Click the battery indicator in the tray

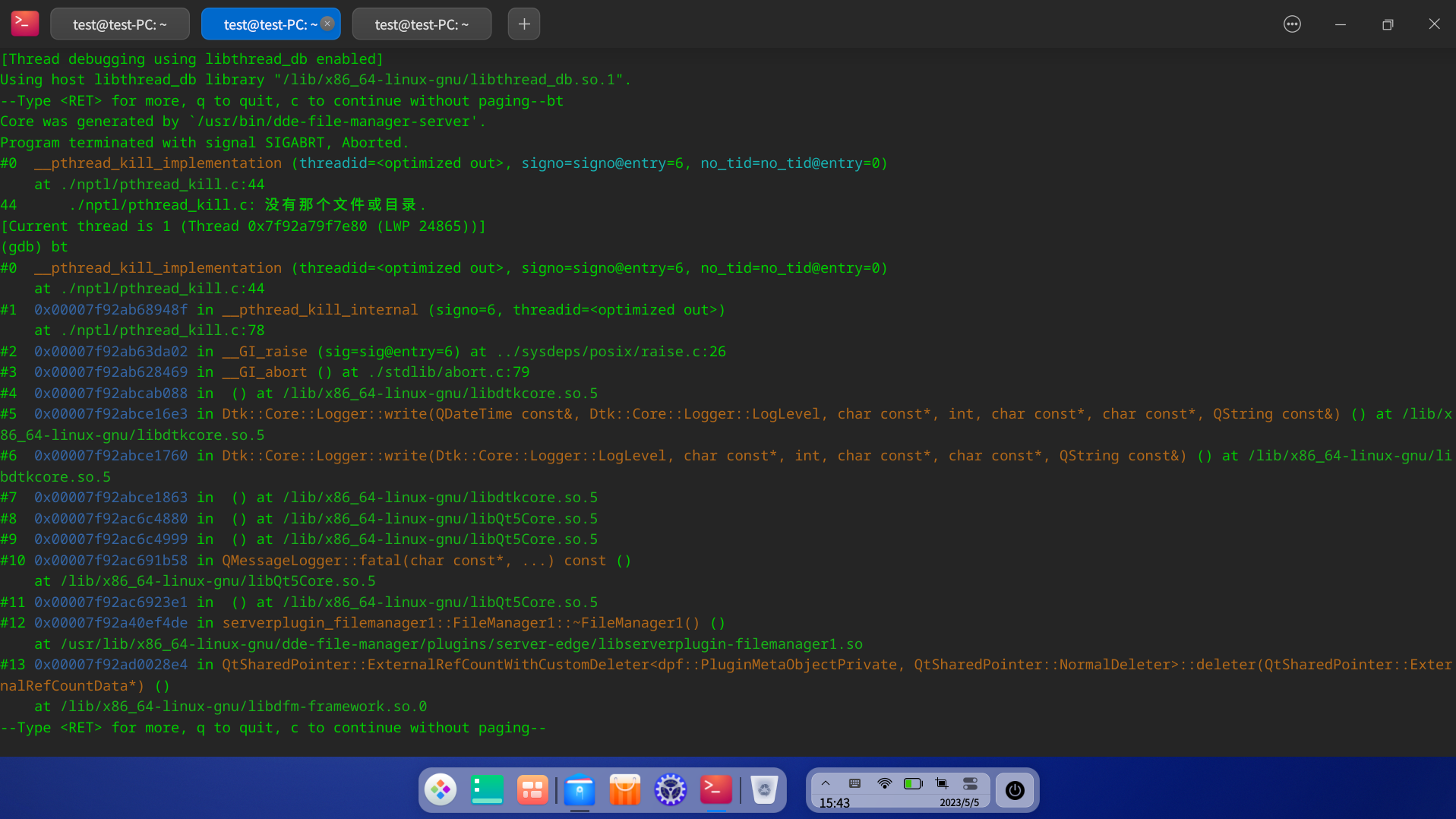[913, 783]
